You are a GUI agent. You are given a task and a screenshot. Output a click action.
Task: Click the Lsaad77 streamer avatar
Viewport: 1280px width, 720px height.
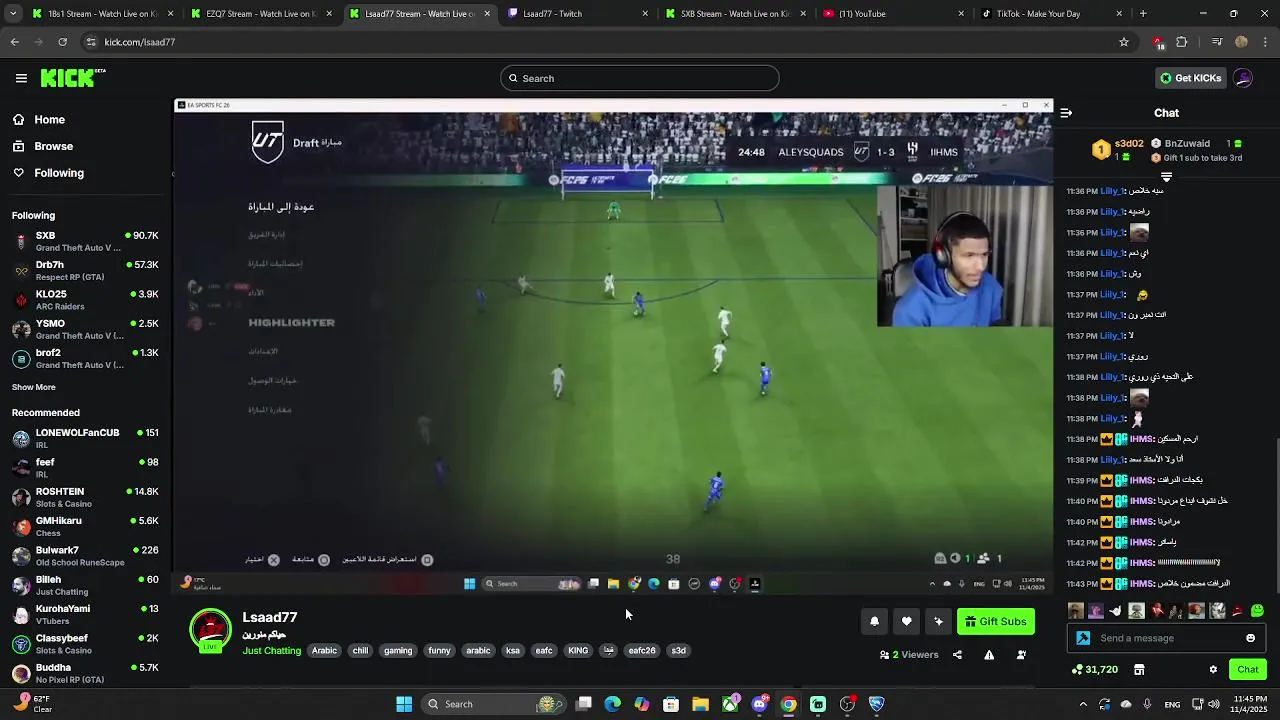tap(210, 631)
